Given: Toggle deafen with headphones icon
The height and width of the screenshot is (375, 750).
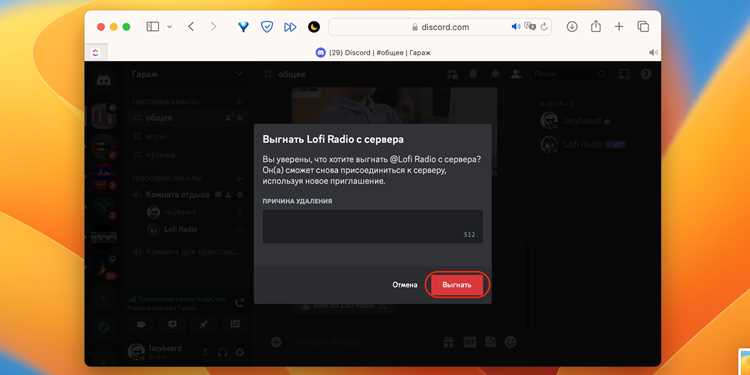Looking at the screenshot, I should coord(222,352).
